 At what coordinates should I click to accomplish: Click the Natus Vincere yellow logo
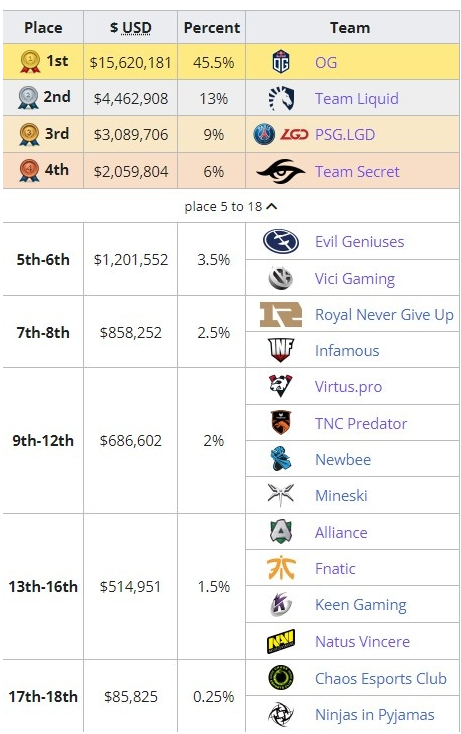coord(281,641)
